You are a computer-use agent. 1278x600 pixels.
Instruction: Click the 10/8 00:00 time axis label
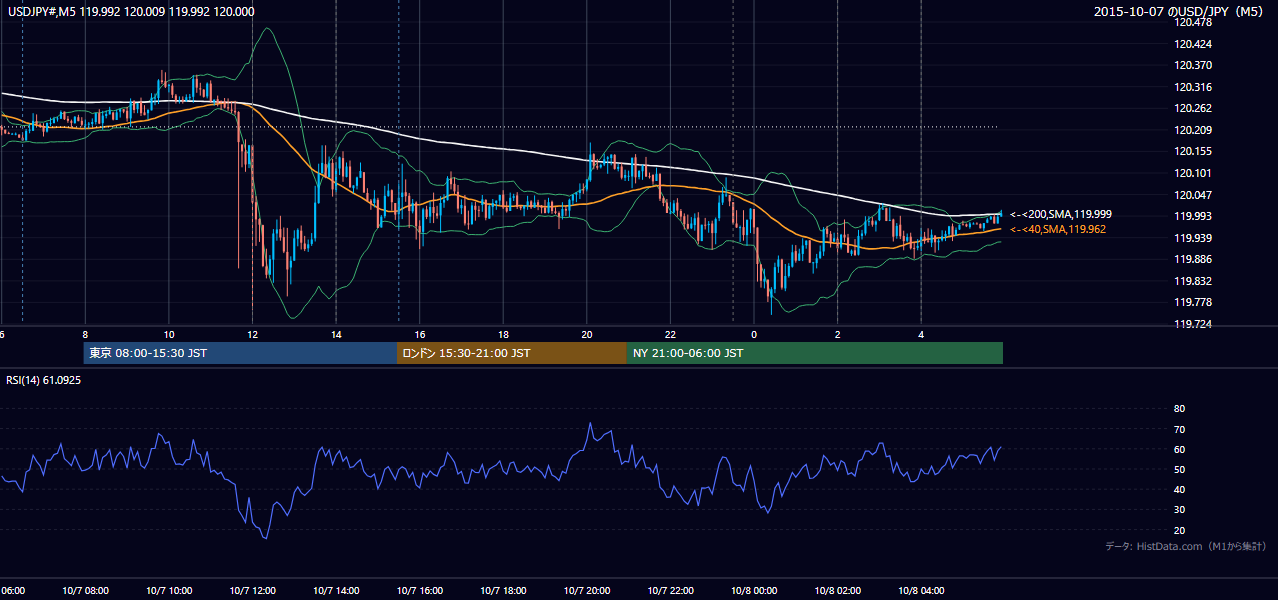(x=754, y=591)
